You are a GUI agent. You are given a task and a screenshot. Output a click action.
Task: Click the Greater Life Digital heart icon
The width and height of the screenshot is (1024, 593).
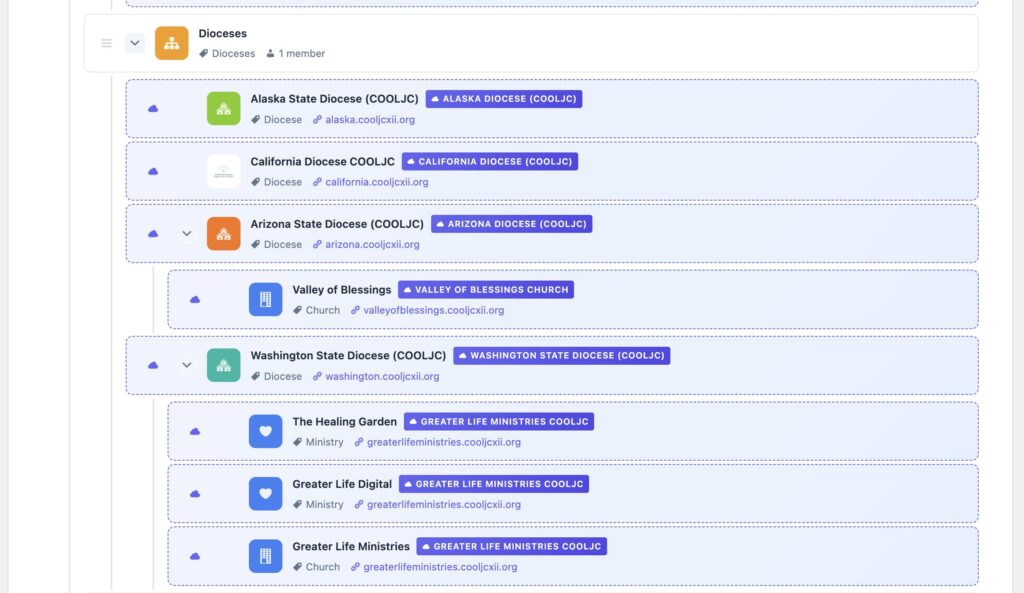click(x=265, y=494)
